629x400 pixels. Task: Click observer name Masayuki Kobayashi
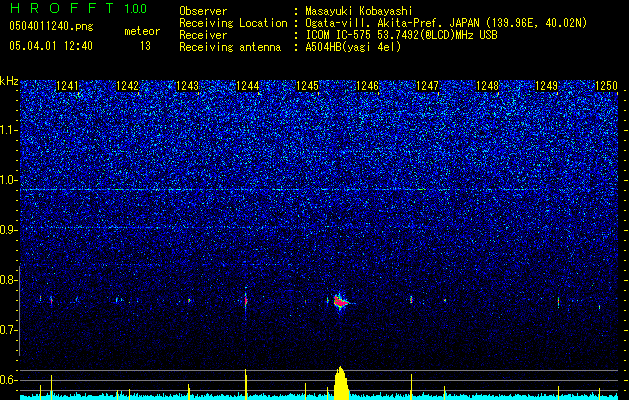pyautogui.click(x=359, y=11)
